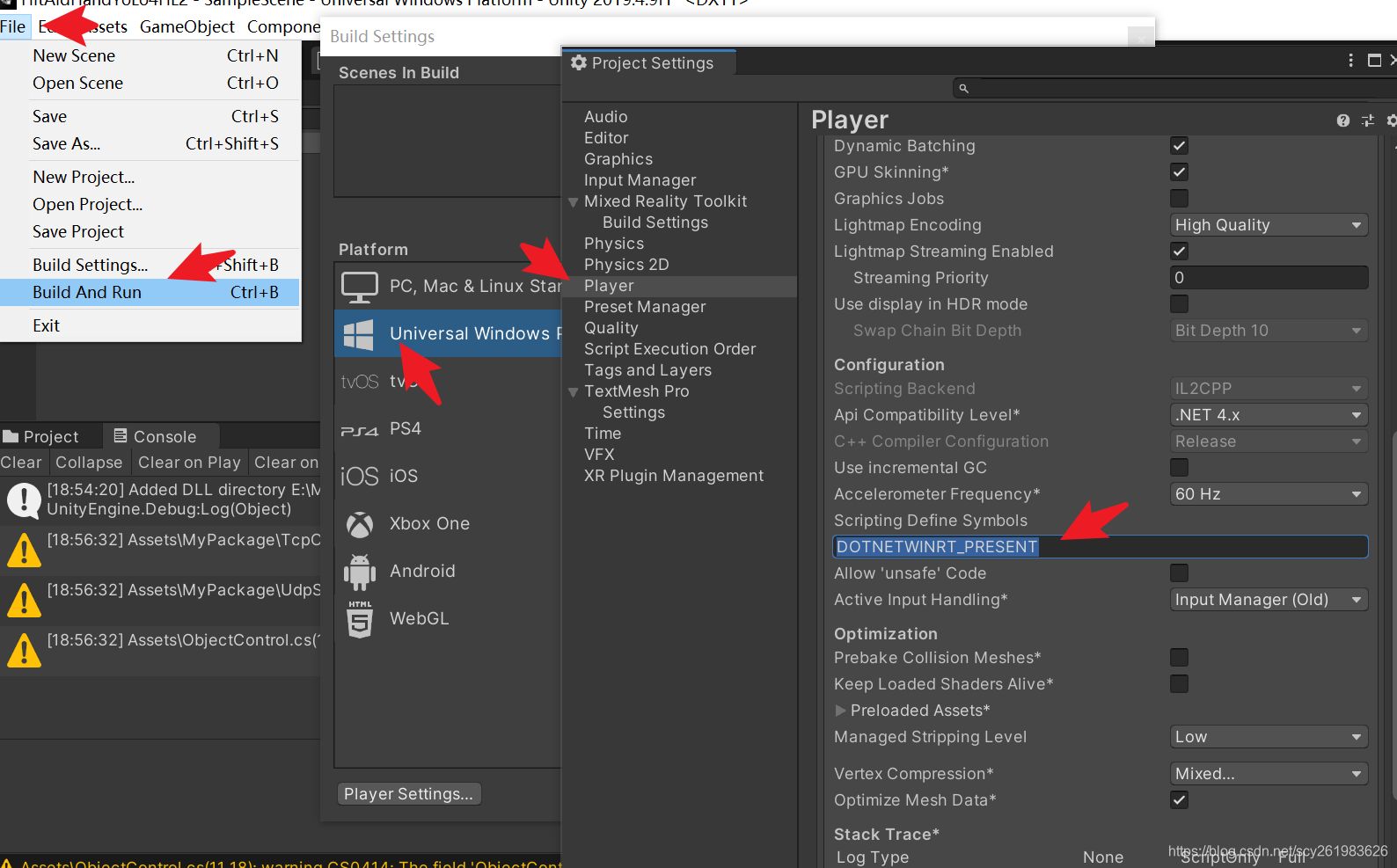Collapse the Mixed Reality Toolkit tree arrow

(574, 202)
